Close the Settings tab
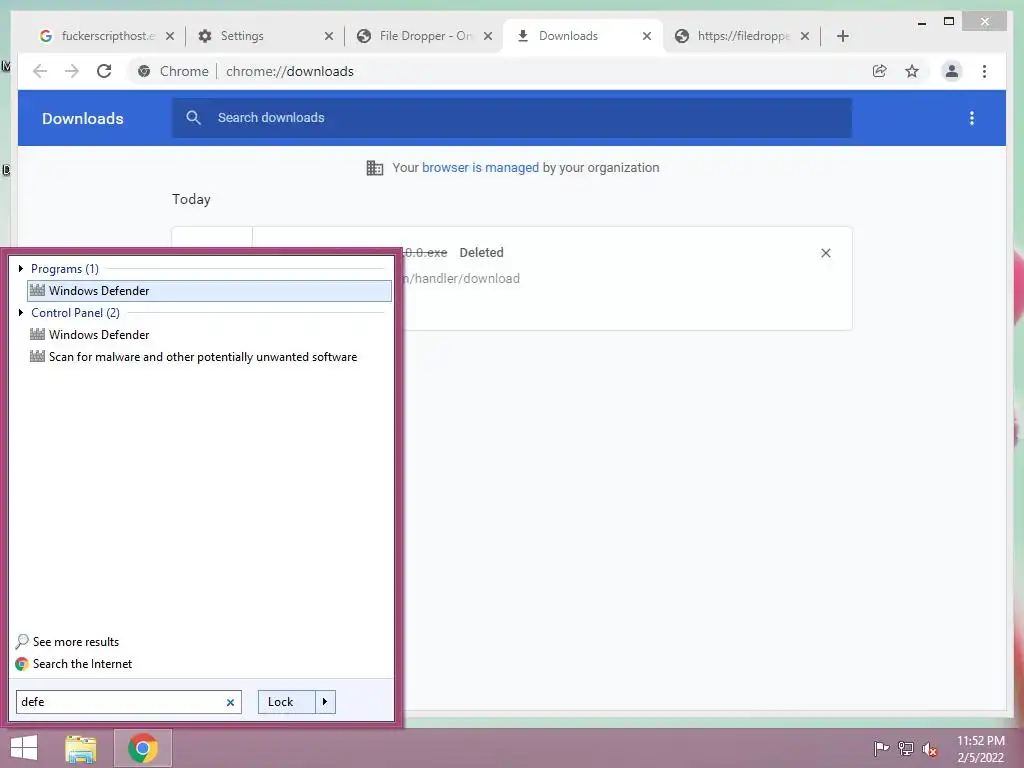The image size is (1024, 768). (328, 36)
